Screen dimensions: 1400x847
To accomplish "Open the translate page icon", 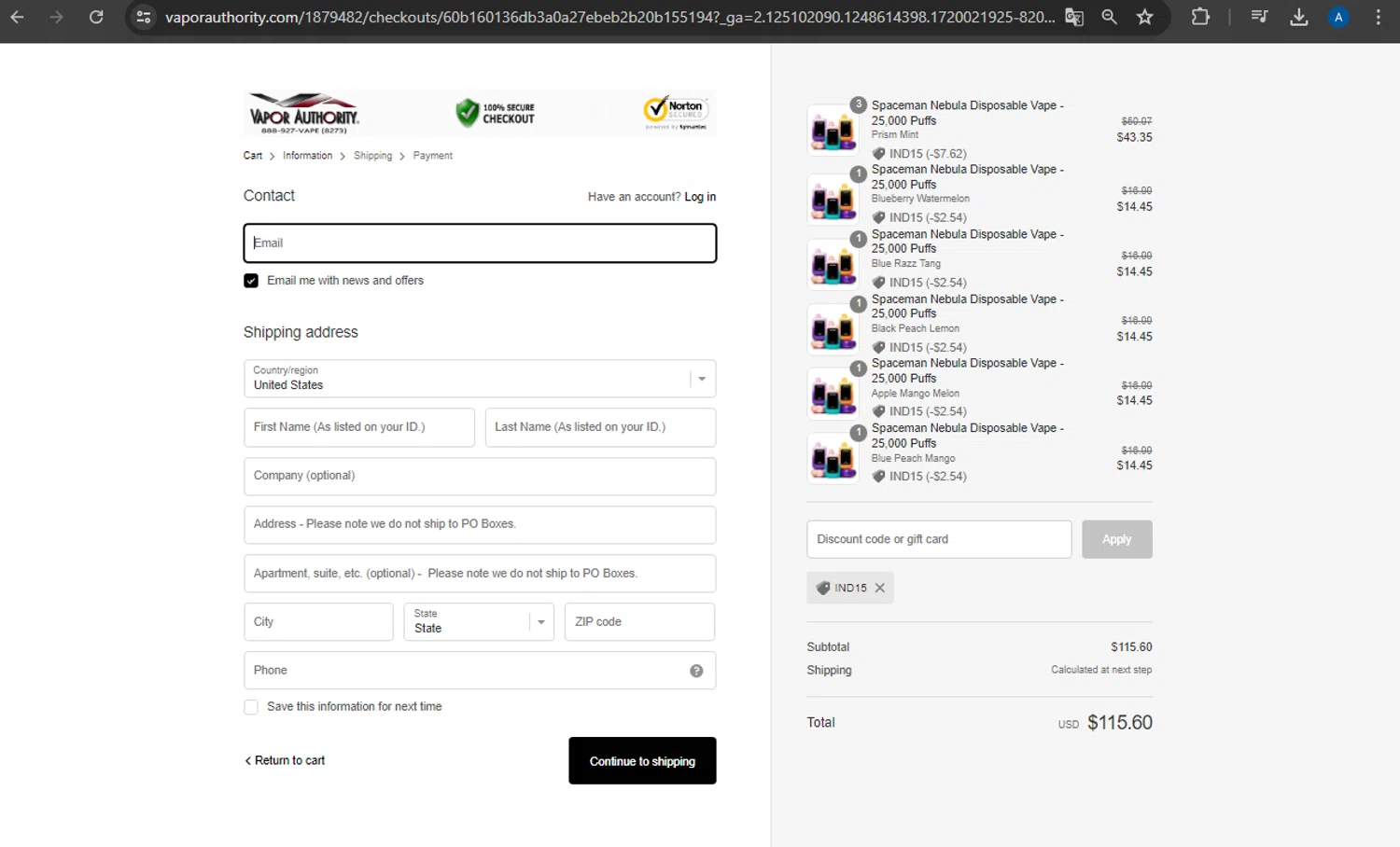I will (x=1074, y=17).
